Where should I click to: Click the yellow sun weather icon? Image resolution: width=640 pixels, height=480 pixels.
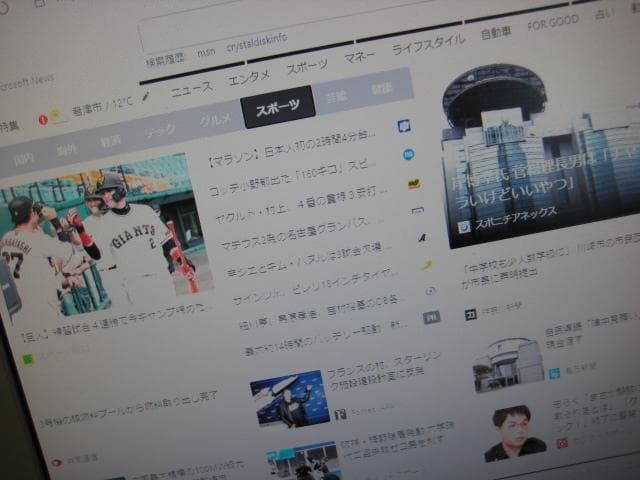click(57, 115)
